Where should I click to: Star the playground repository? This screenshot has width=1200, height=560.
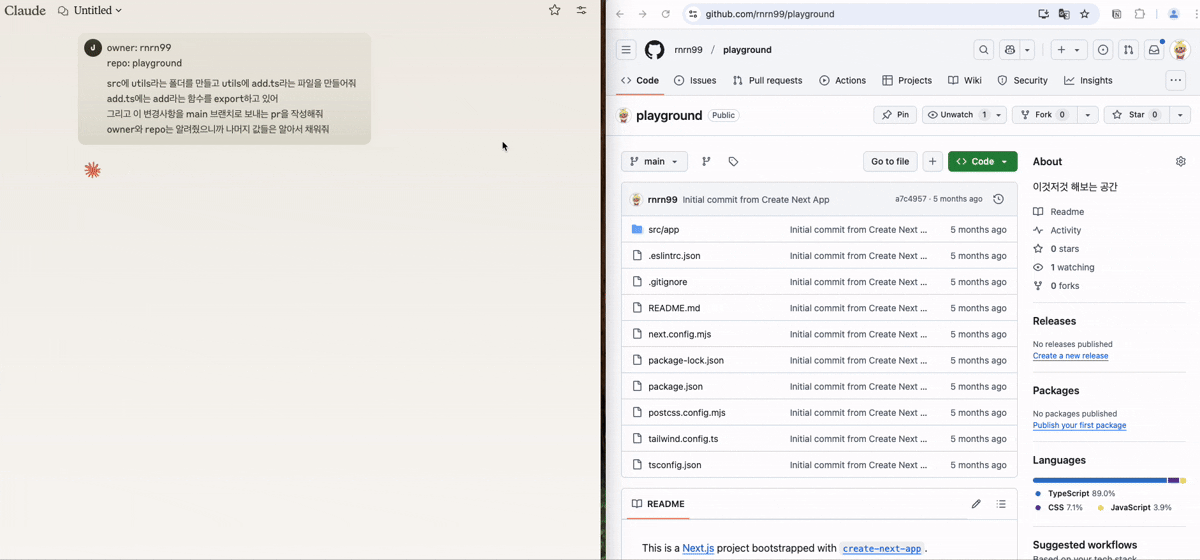click(1137, 115)
